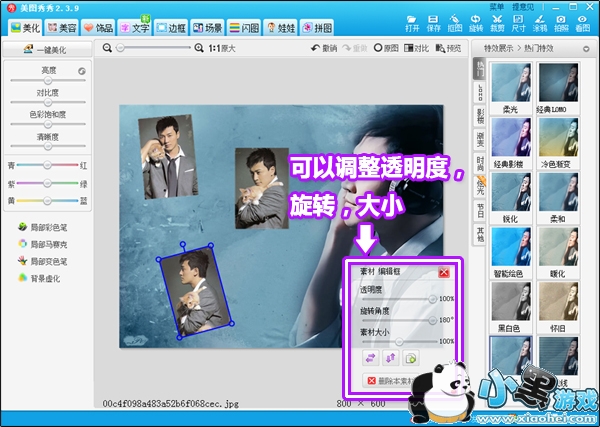Collapse the 一键美化 panel header
Viewport: 600px width, 427px height.
tap(48, 48)
